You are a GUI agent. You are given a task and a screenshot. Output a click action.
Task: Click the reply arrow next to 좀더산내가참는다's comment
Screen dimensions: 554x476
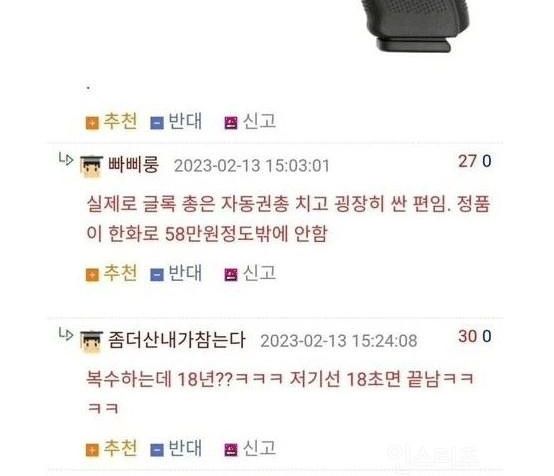click(x=66, y=334)
